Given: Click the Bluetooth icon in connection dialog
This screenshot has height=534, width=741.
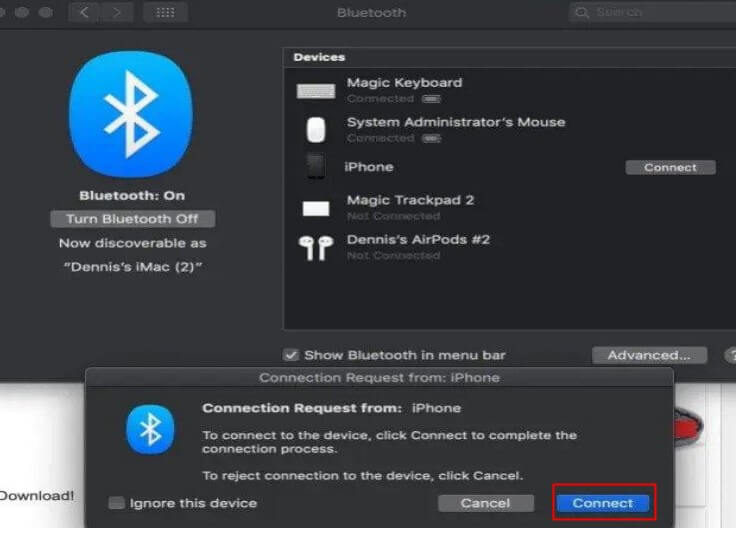Looking at the screenshot, I should 150,430.
